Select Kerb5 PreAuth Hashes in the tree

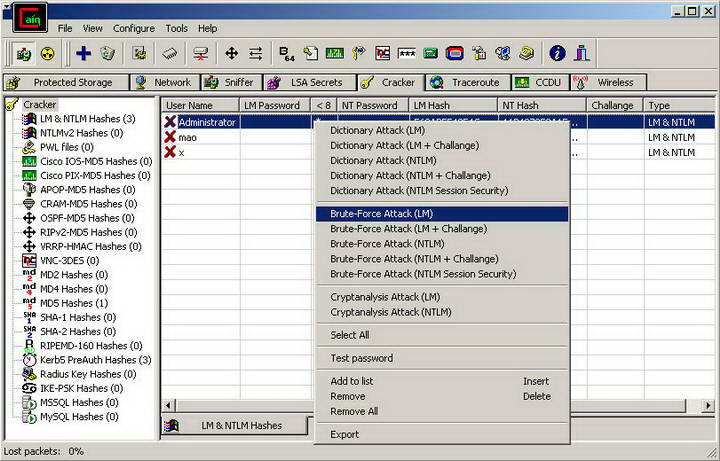[x=95, y=360]
